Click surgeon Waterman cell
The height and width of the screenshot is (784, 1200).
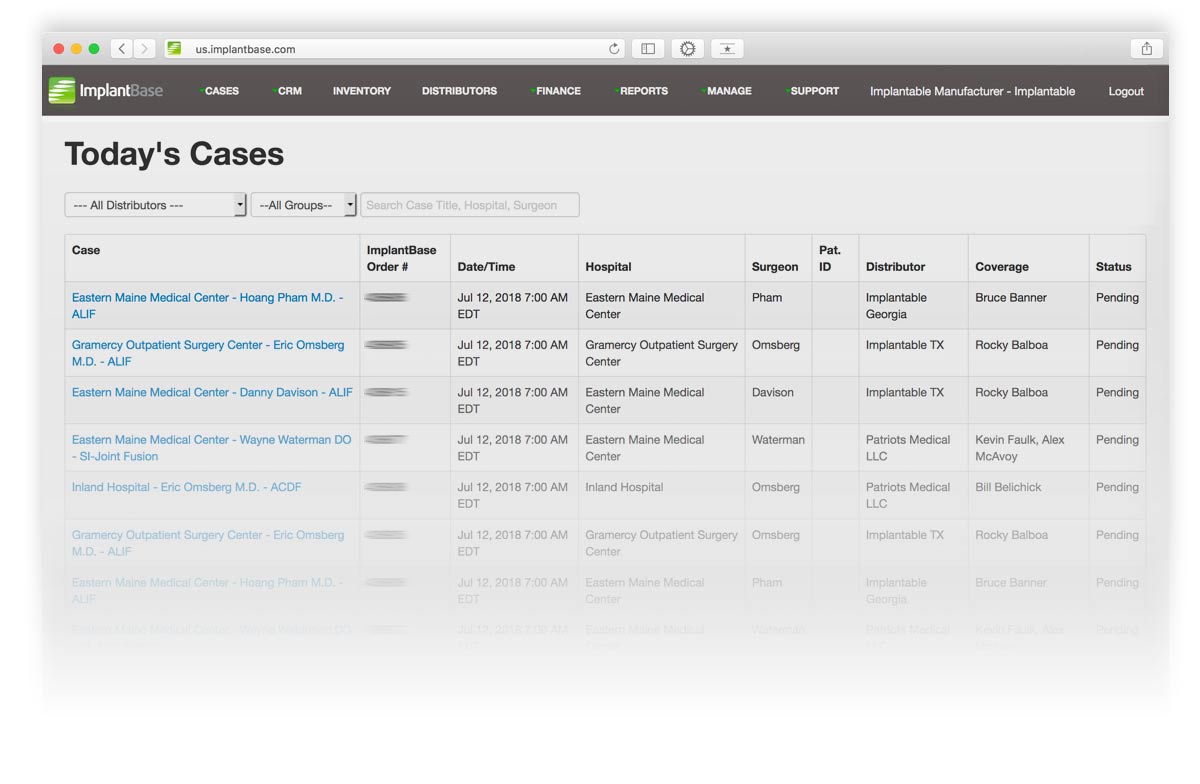tap(778, 440)
